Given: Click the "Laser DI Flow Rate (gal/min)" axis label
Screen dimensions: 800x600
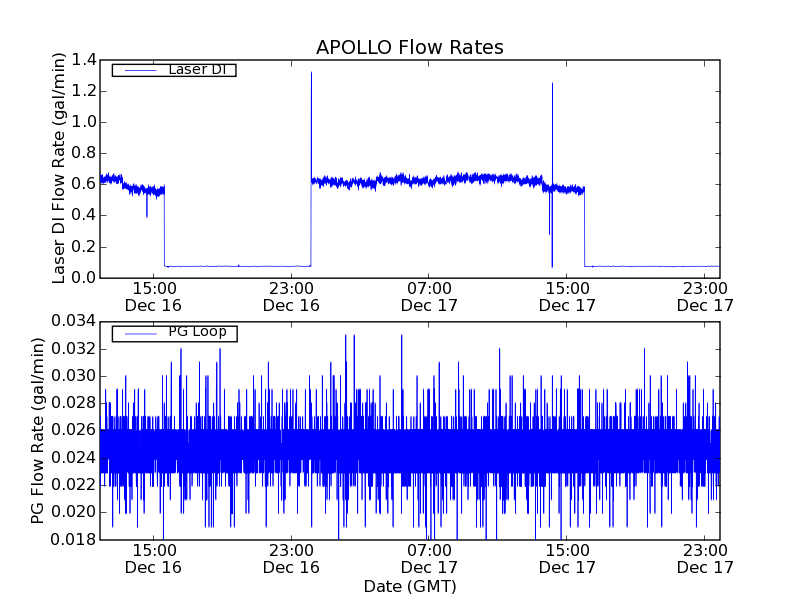Looking at the screenshot, I should click(x=59, y=169).
